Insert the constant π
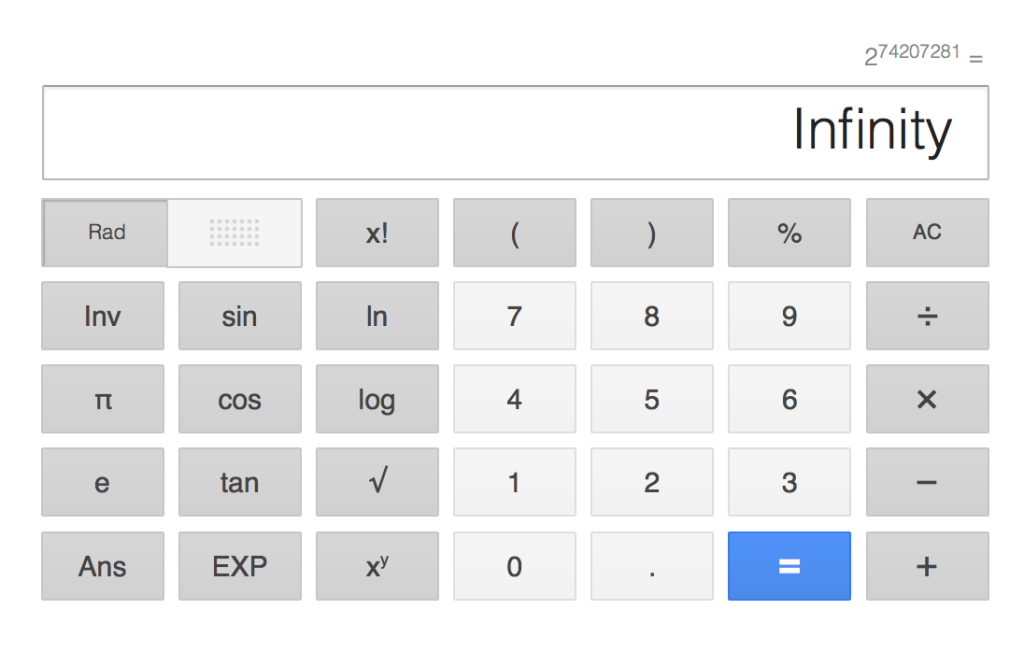 pyautogui.click(x=103, y=399)
